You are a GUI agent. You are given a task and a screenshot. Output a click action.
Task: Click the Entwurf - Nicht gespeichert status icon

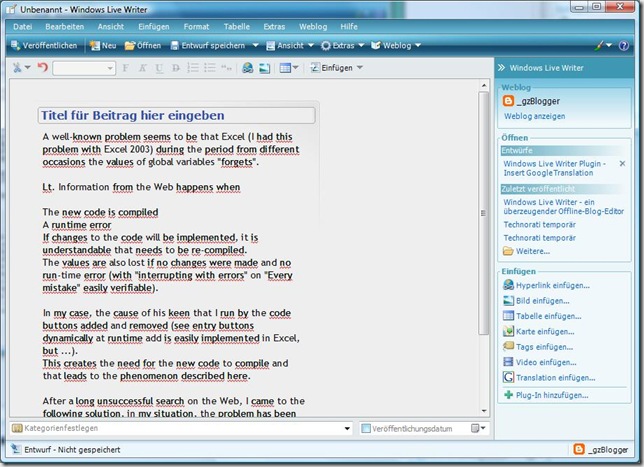(16, 449)
